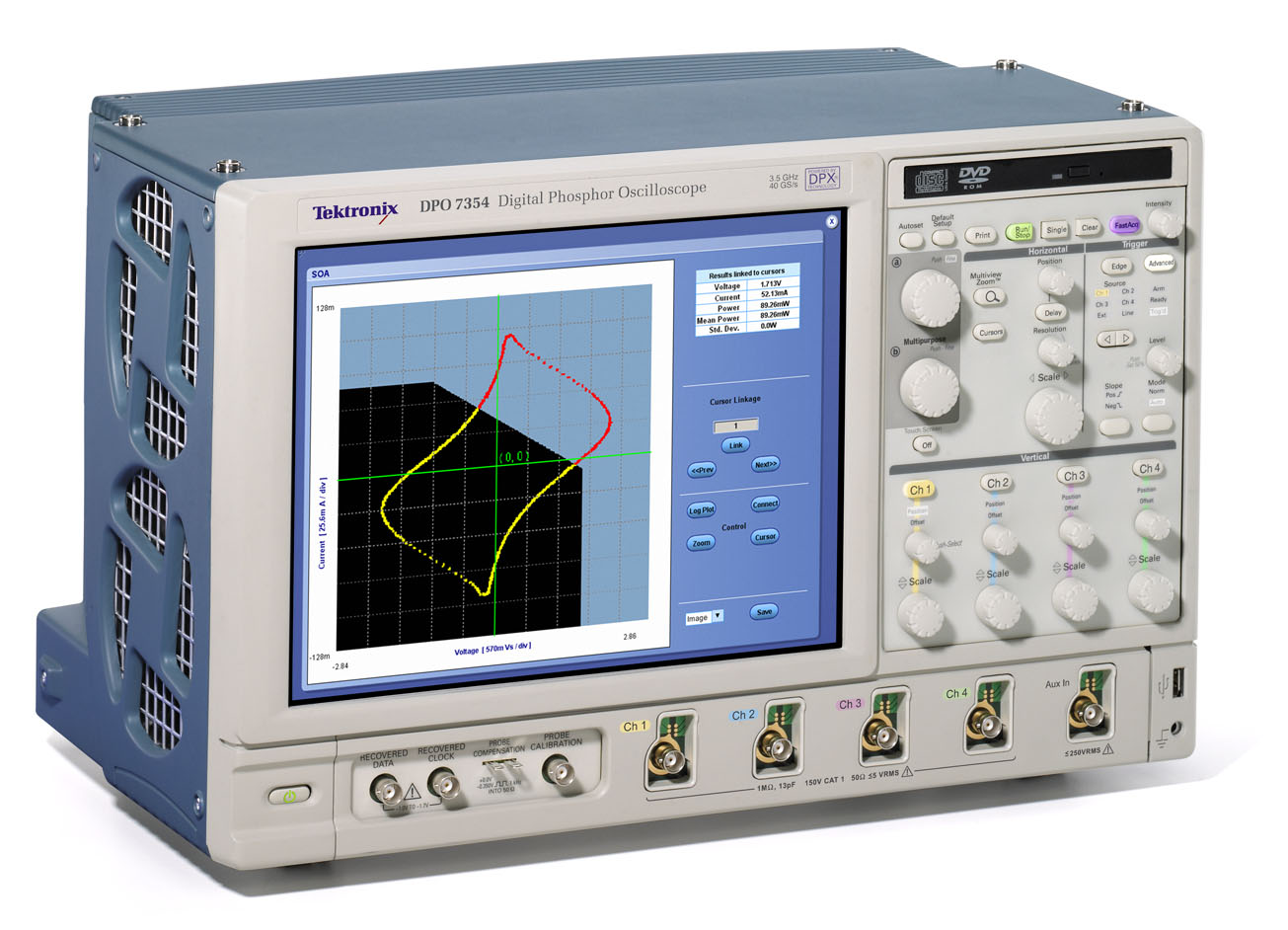Click the DPX technology logo
The height and width of the screenshot is (930, 1288).
pyautogui.click(x=821, y=179)
